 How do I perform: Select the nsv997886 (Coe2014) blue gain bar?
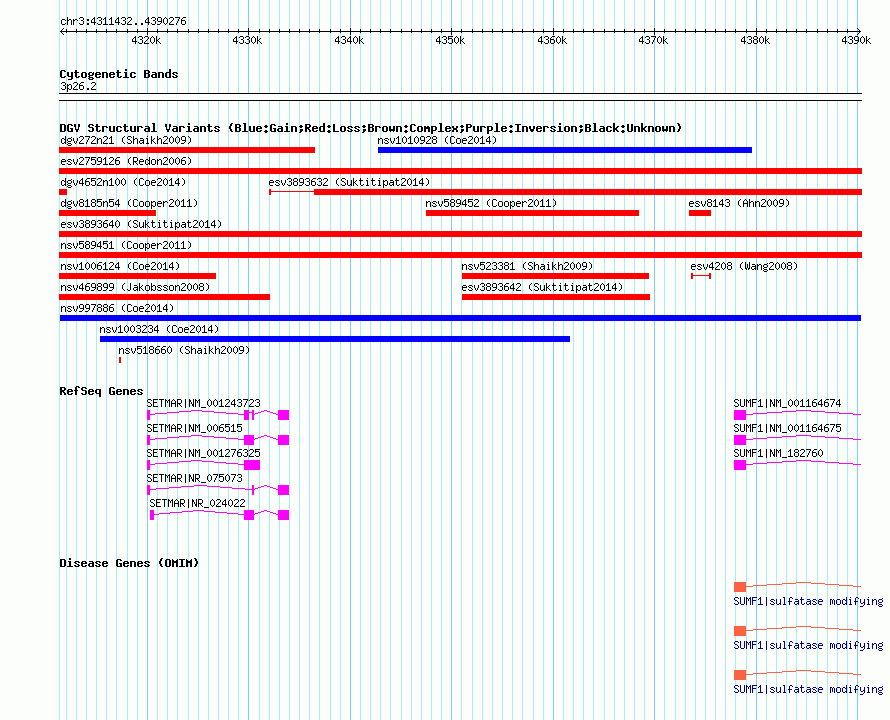click(460, 318)
